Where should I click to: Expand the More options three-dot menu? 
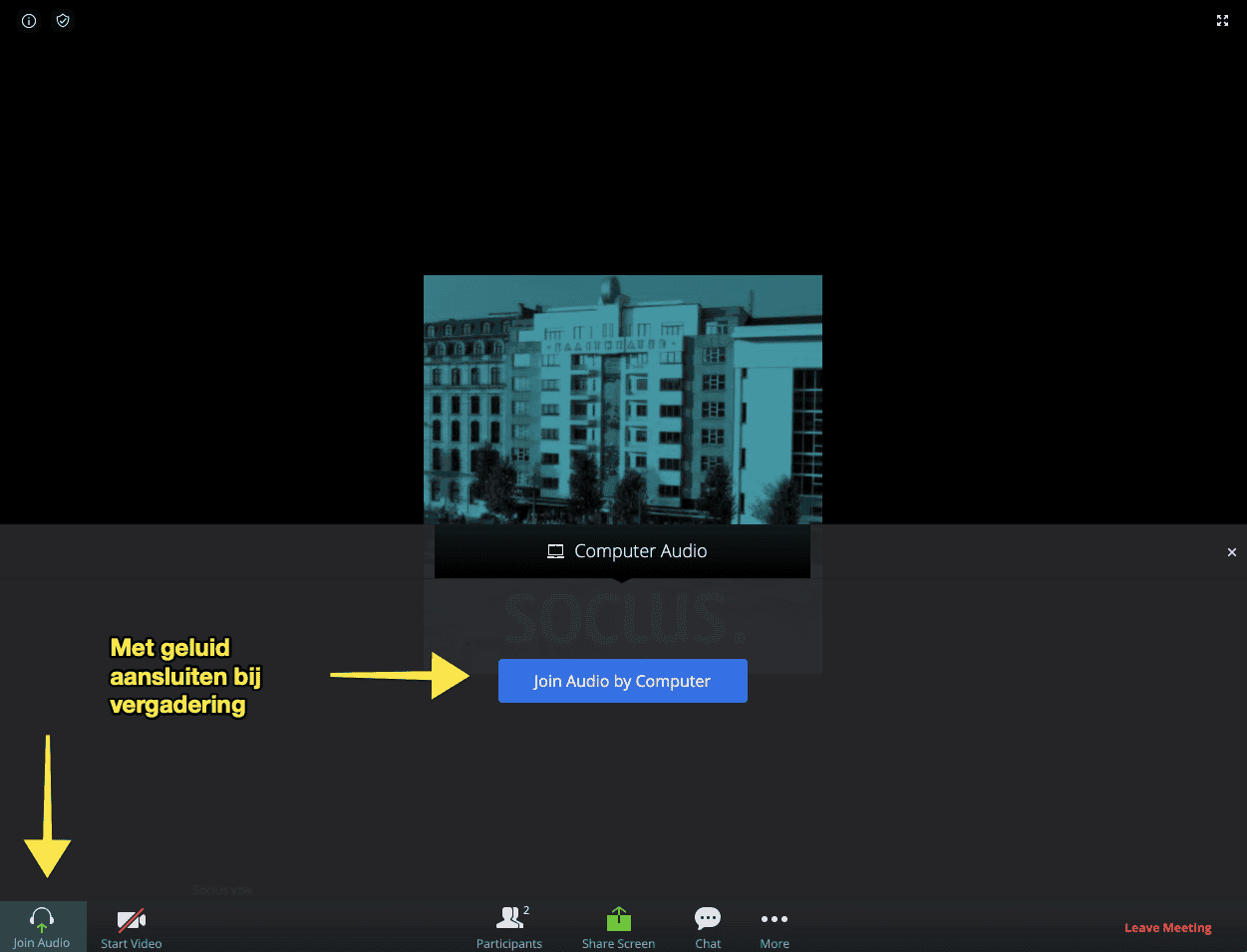775,919
